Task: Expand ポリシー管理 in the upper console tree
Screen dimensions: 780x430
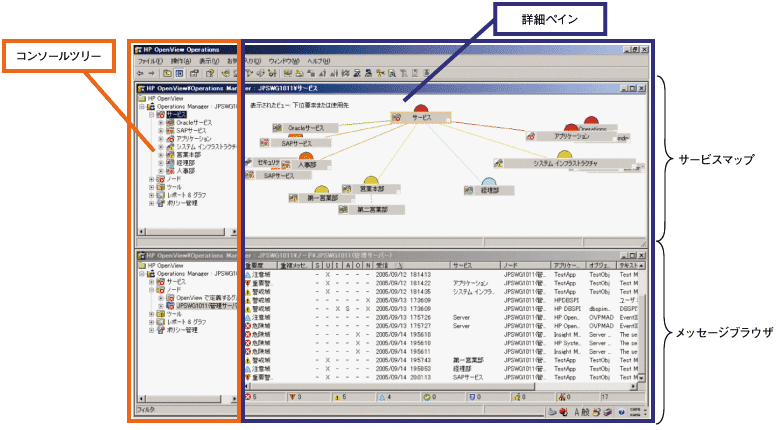Action: (152, 203)
